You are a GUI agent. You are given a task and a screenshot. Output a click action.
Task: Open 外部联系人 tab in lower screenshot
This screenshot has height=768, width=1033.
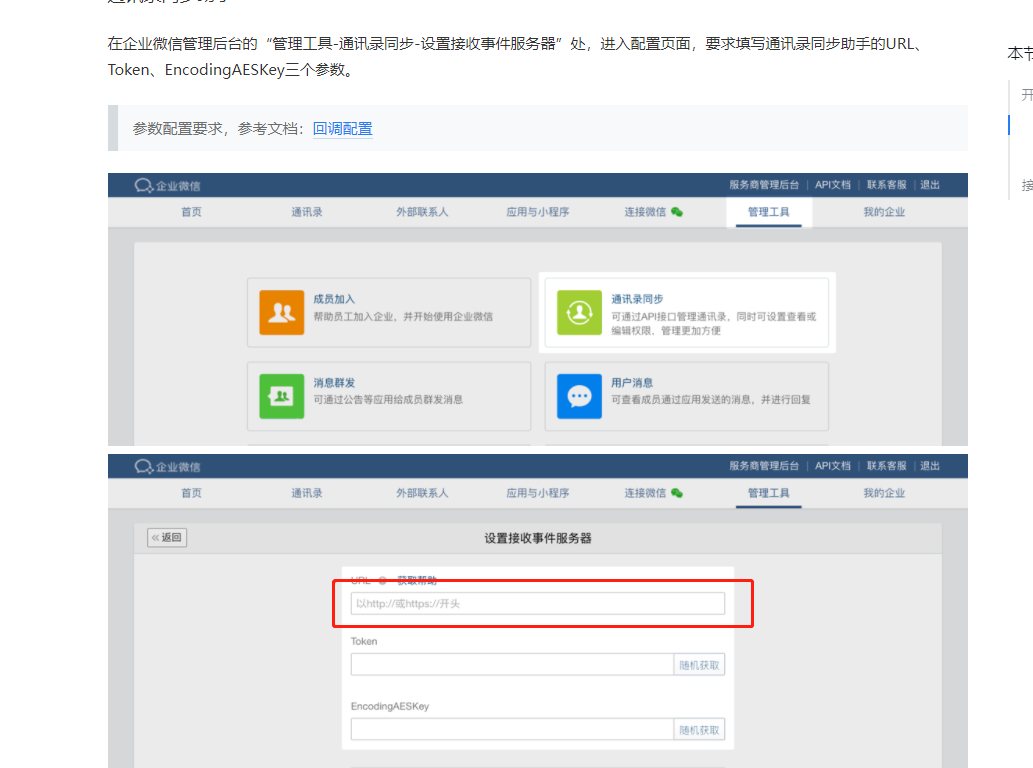(422, 493)
